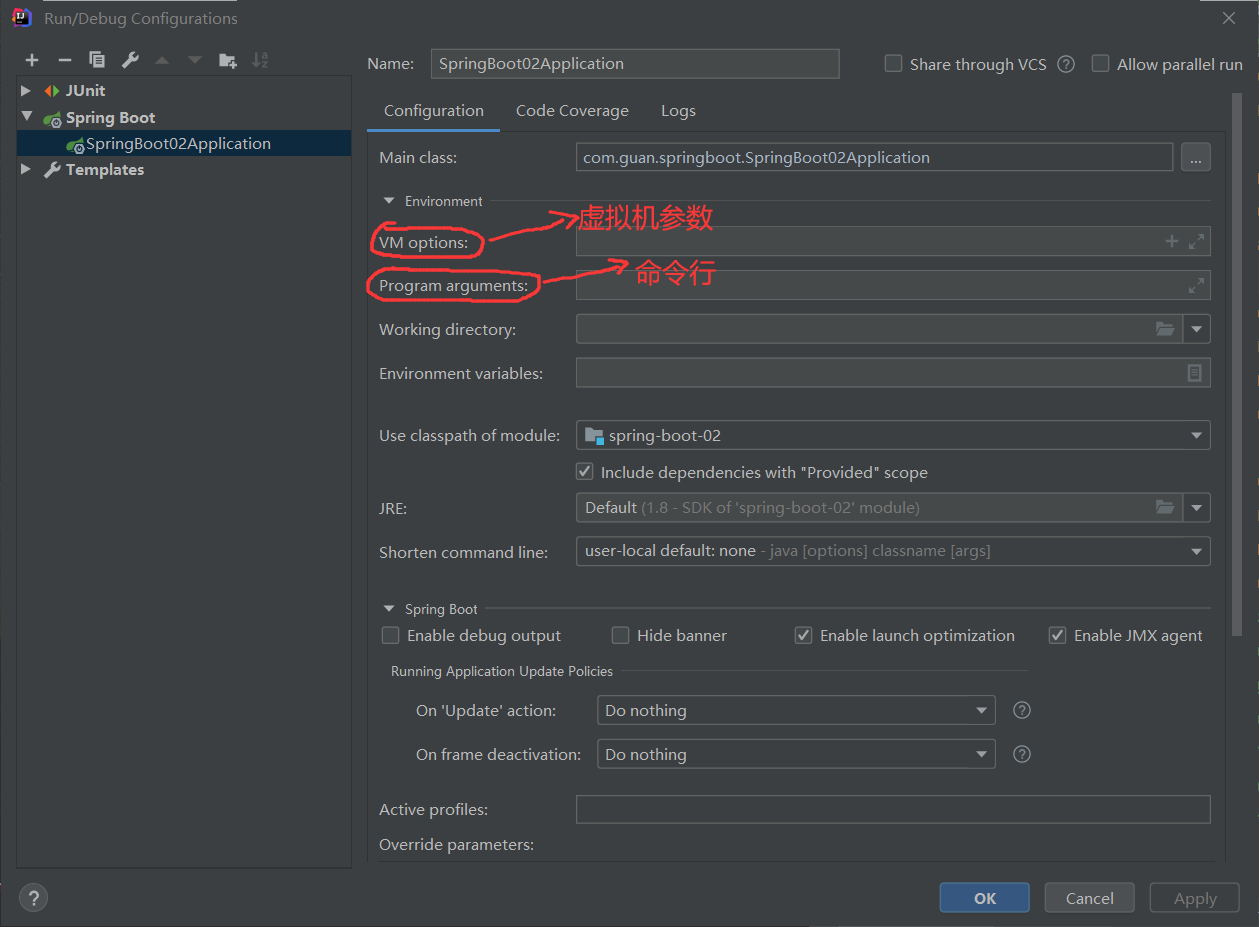Help icon beside On frame deactivation
Image resolution: width=1259 pixels, height=927 pixels.
pyautogui.click(x=1022, y=754)
